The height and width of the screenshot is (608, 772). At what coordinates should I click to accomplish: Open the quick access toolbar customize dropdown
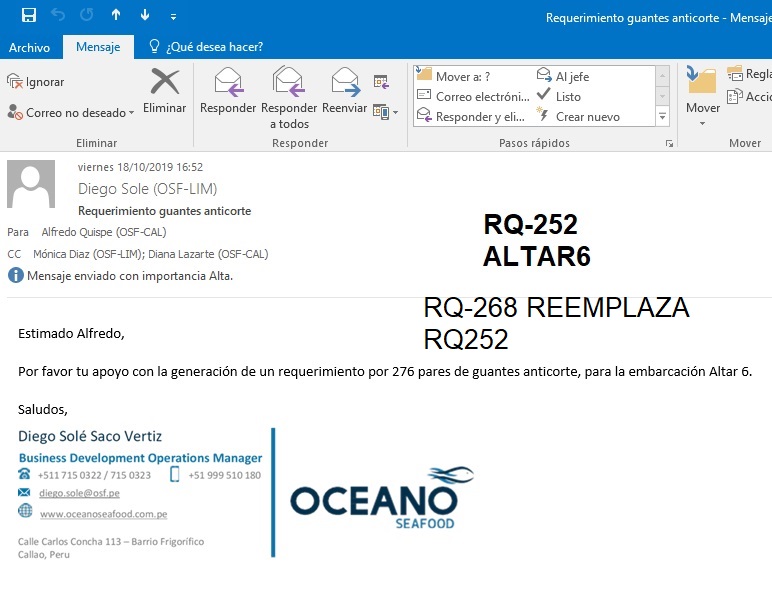[x=173, y=16]
